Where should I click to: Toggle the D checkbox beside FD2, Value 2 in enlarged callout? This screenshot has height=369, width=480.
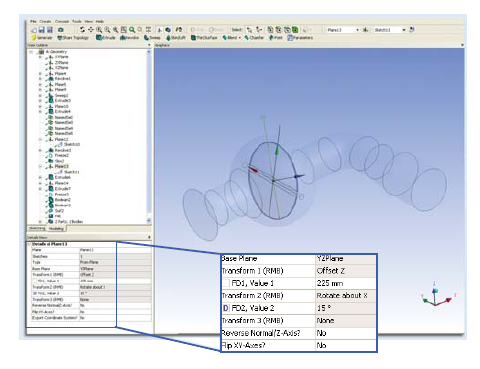coord(225,308)
